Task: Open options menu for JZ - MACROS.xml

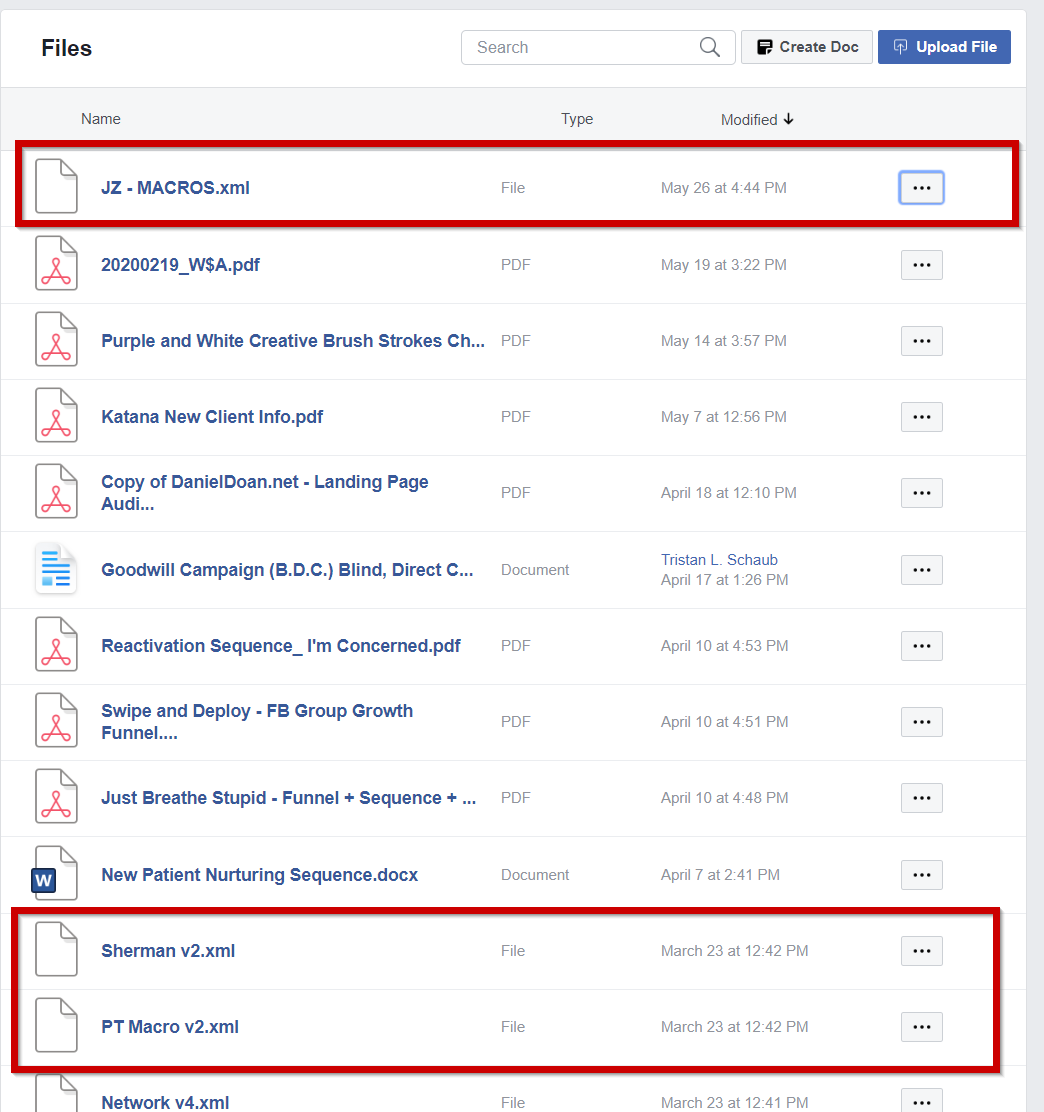Action: tap(921, 187)
